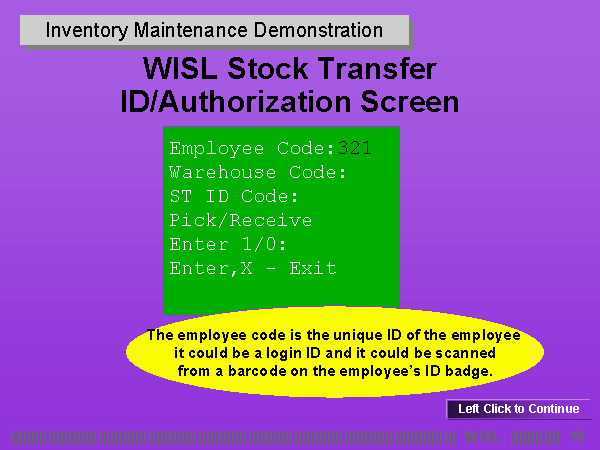Image resolution: width=600 pixels, height=450 pixels.
Task: Click the hatched footer bar at bottom left
Action: (x=150, y=438)
